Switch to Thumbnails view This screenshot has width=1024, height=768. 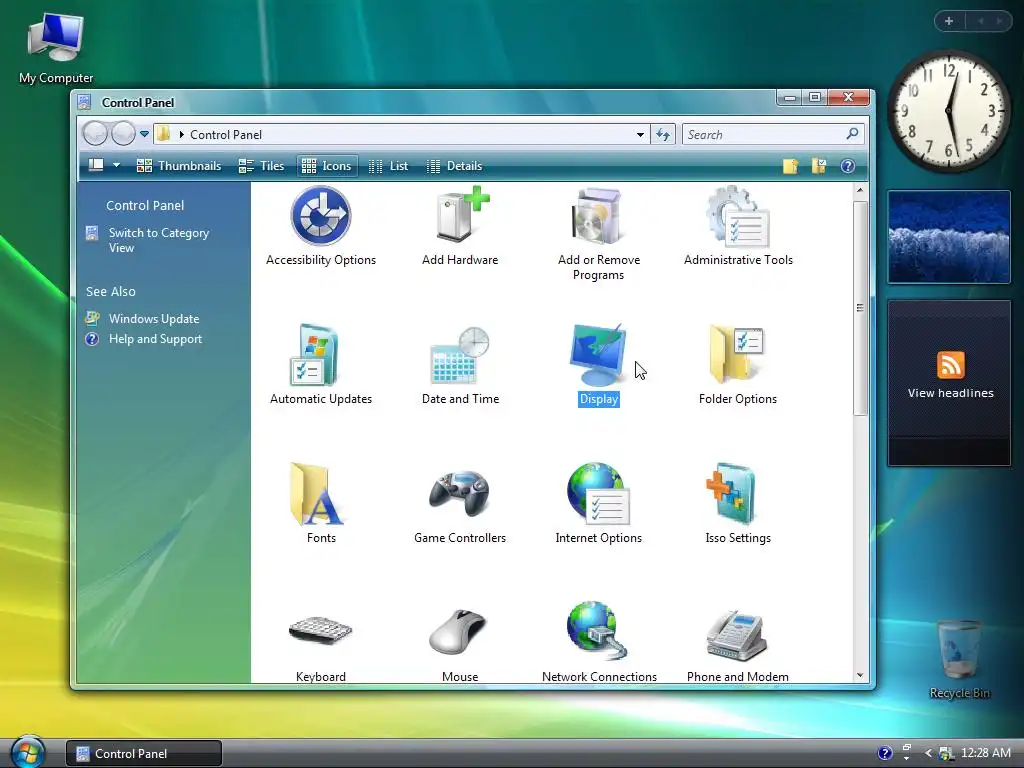click(179, 166)
